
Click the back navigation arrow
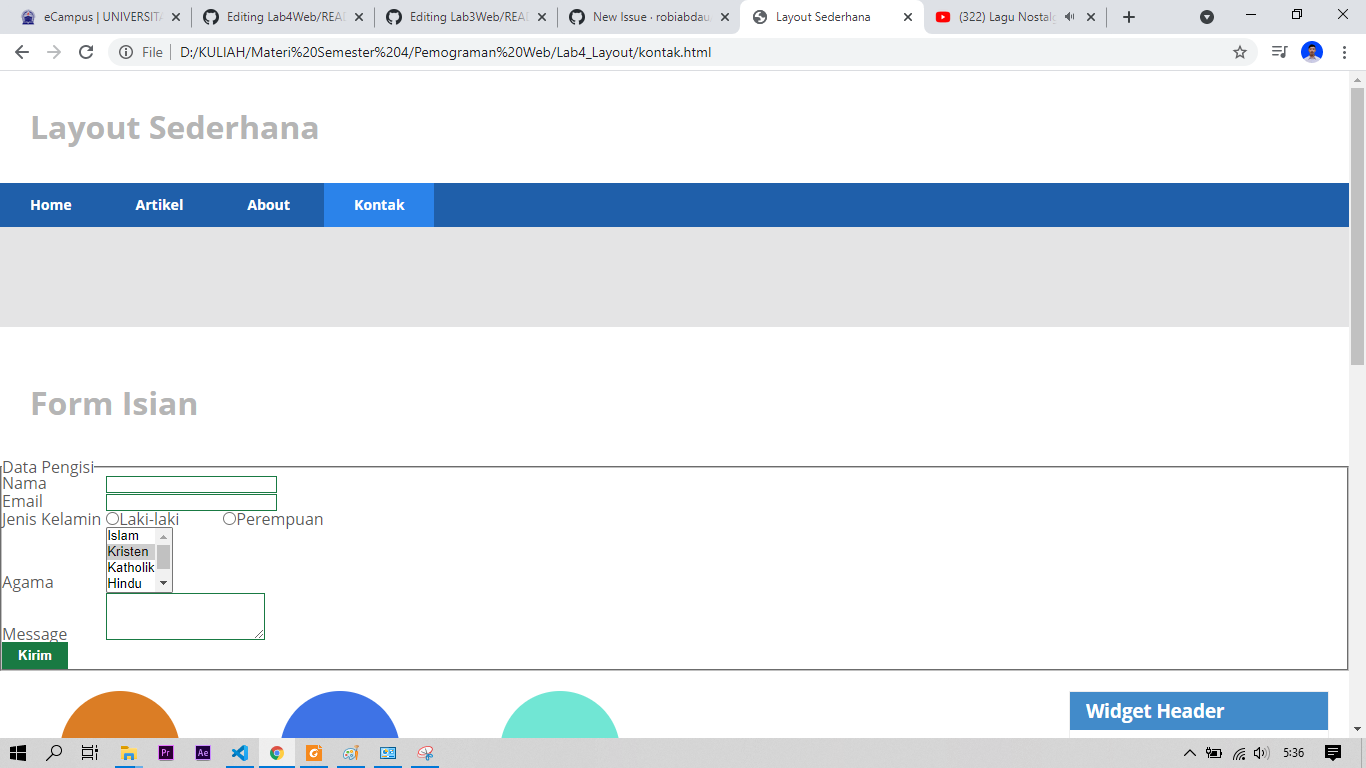[22, 52]
